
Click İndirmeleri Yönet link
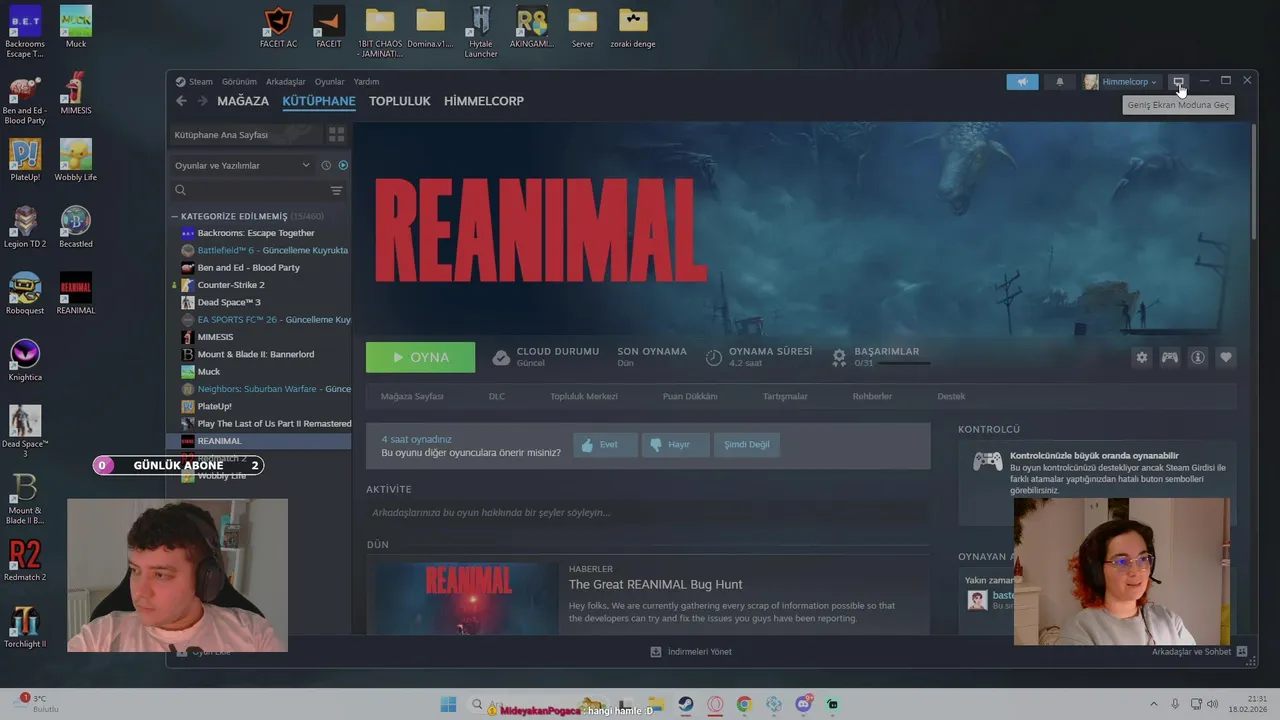click(x=700, y=652)
